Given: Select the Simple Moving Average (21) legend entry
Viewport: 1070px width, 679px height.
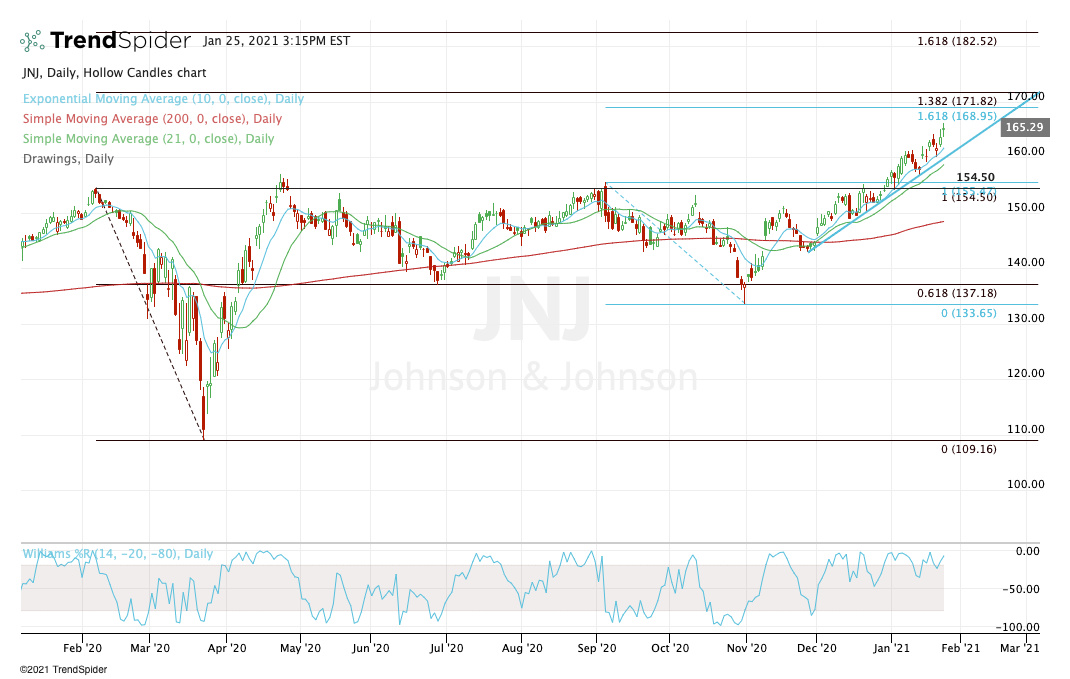Looking at the screenshot, I should [x=148, y=139].
